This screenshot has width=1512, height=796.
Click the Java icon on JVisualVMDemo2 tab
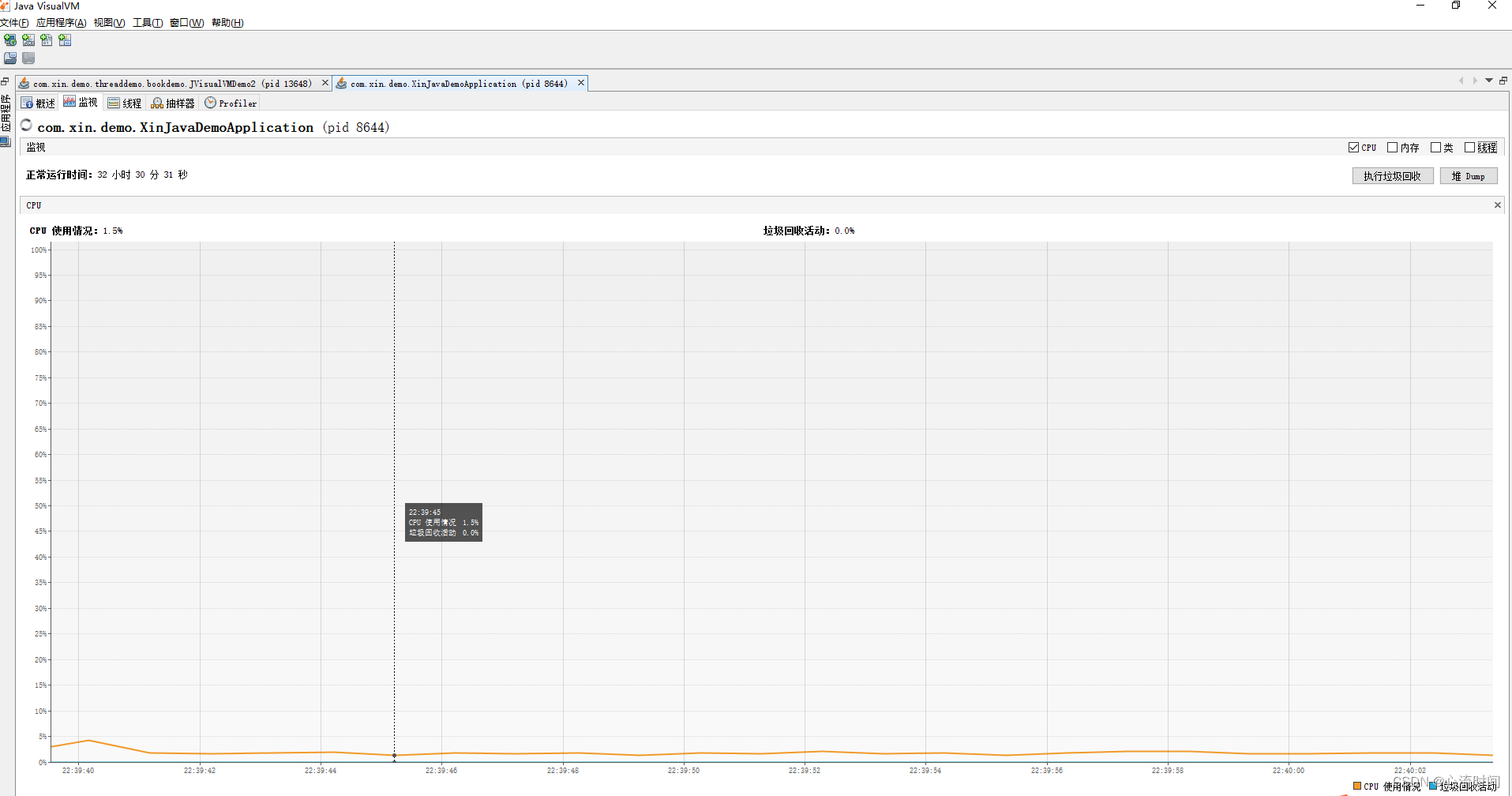pos(24,83)
